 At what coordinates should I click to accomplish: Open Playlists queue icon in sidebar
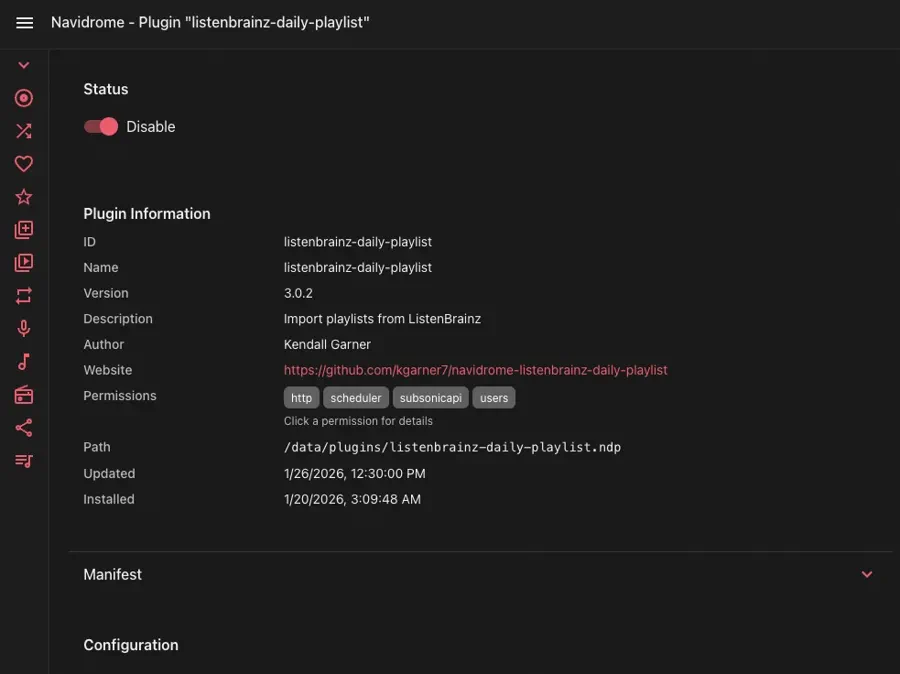pyautogui.click(x=24, y=461)
